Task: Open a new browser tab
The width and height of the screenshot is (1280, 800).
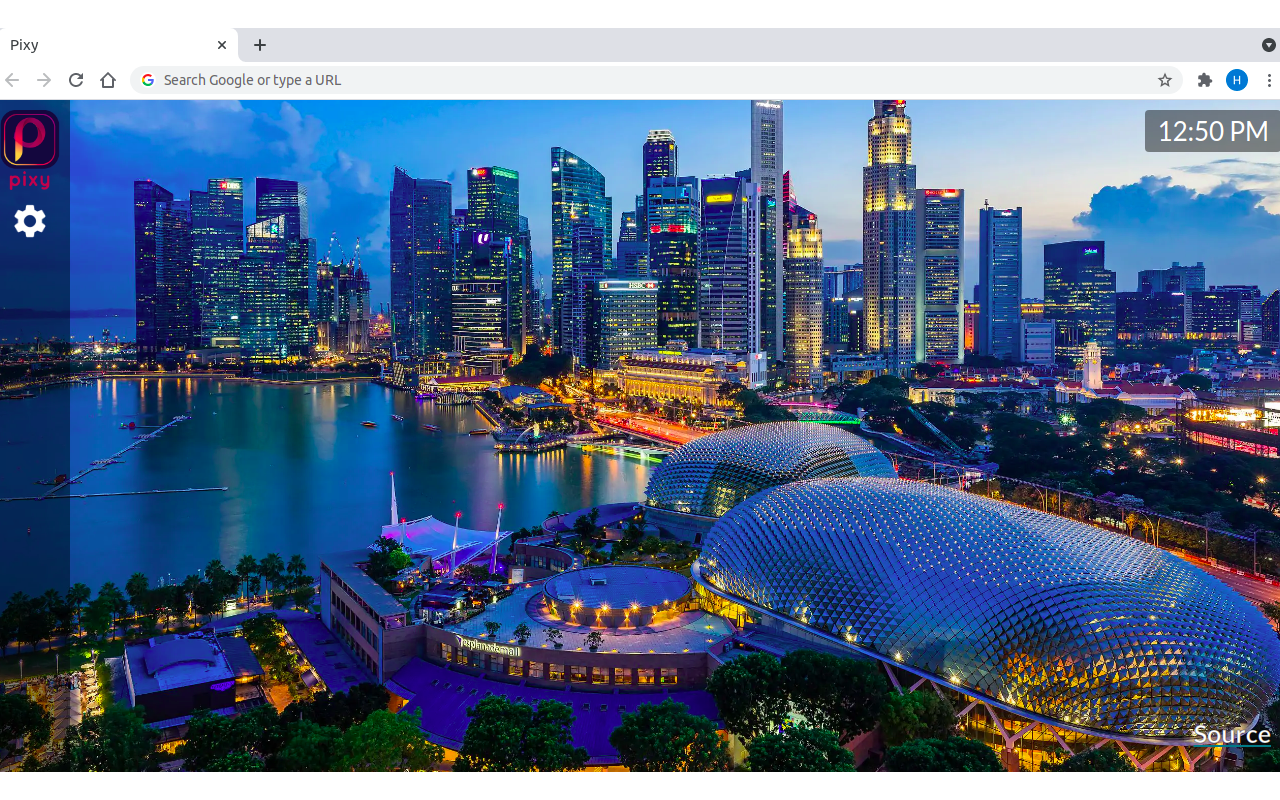Action: click(260, 45)
